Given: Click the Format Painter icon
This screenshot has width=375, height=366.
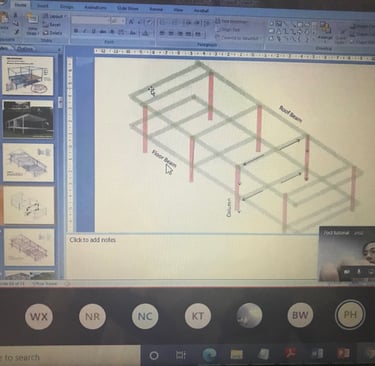Looking at the screenshot, I should click(x=16, y=32).
